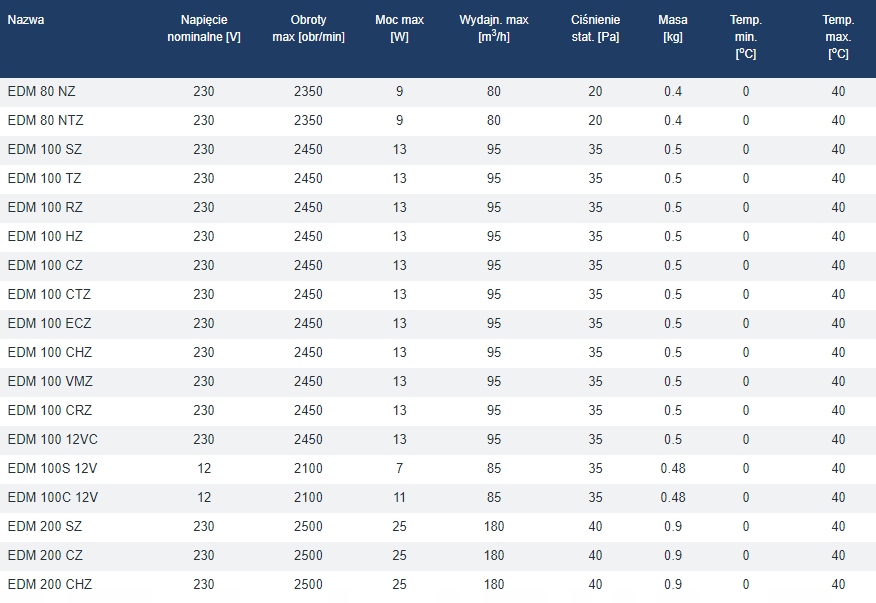Click the Masa [kg] column header

pyautogui.click(x=673, y=29)
